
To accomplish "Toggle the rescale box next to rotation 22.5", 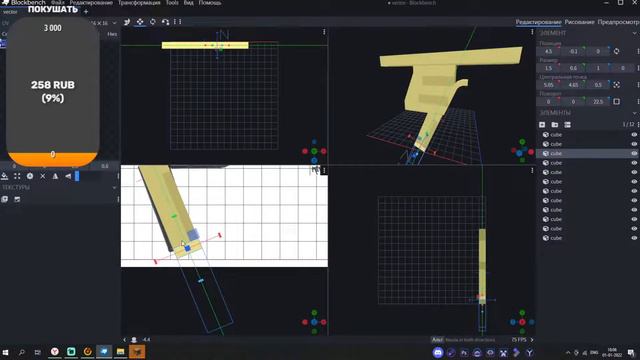I will pyautogui.click(x=616, y=101).
